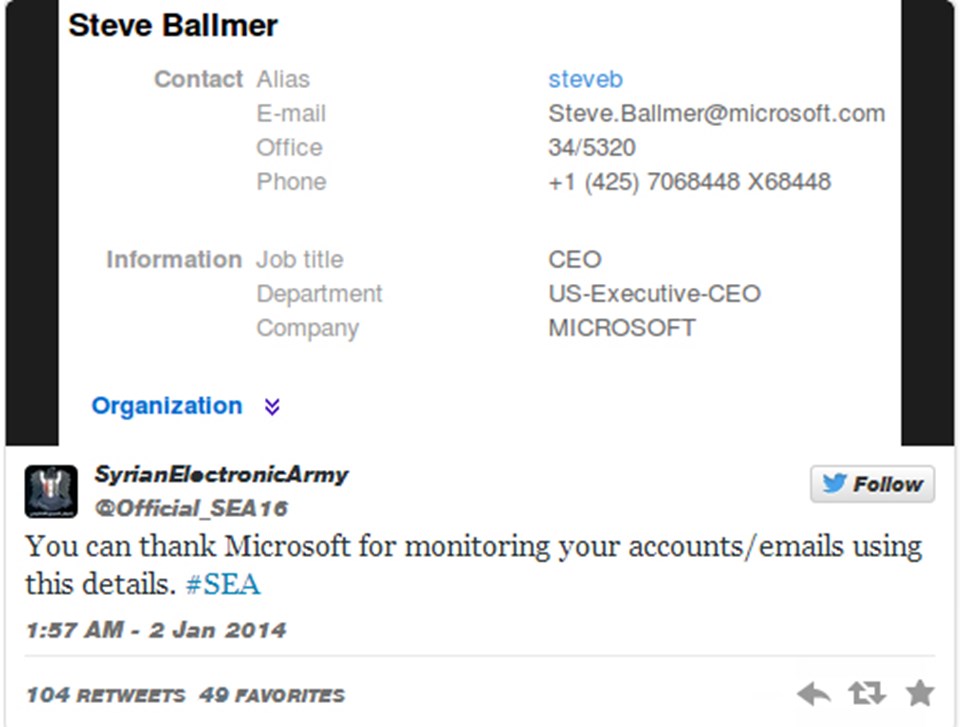Expand the Organization section chevron
The image size is (960, 727).
pyautogui.click(x=272, y=406)
